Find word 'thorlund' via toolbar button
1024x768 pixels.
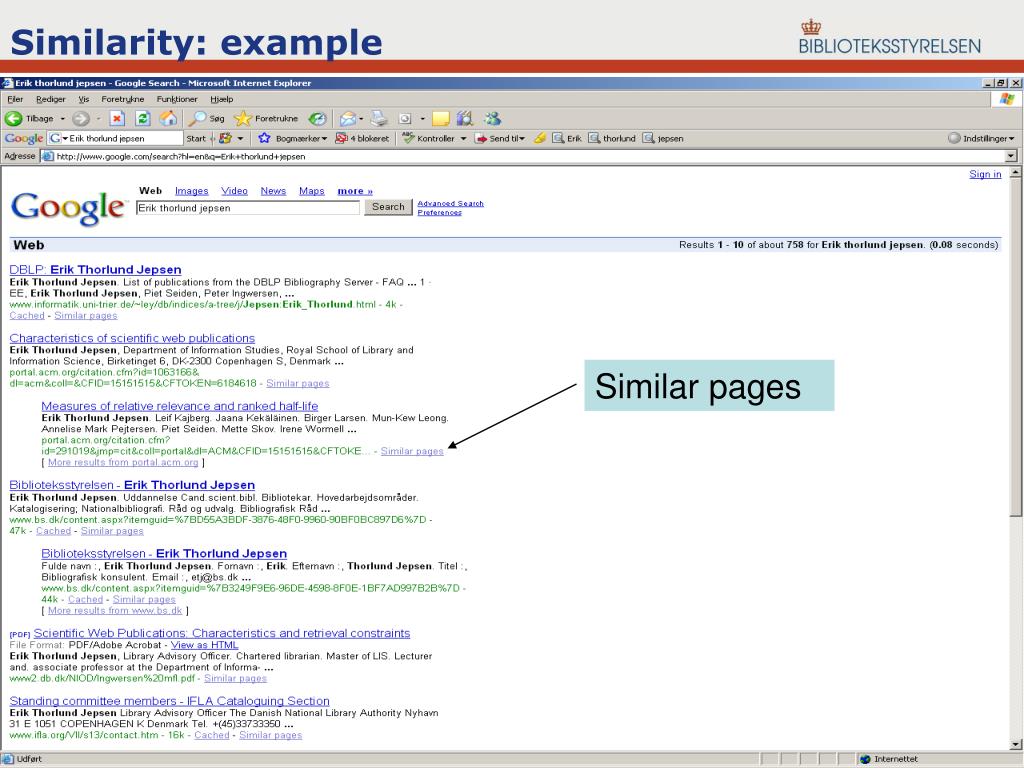coord(612,138)
